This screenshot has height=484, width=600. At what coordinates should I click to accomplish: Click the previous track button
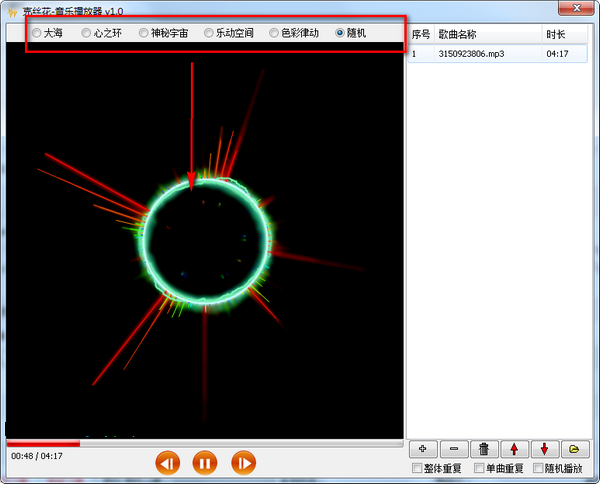click(167, 463)
